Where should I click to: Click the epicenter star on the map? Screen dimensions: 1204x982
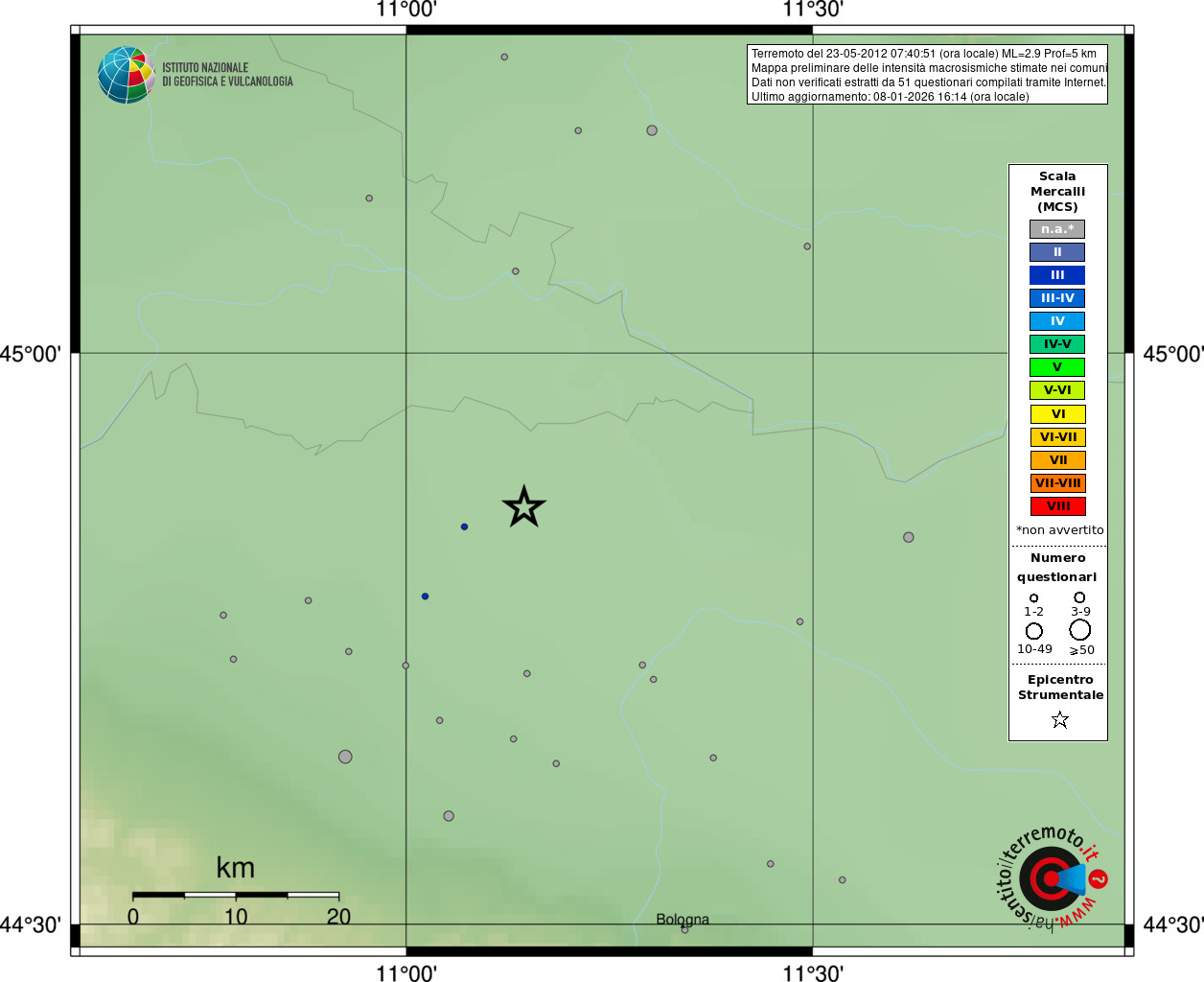[x=523, y=506]
